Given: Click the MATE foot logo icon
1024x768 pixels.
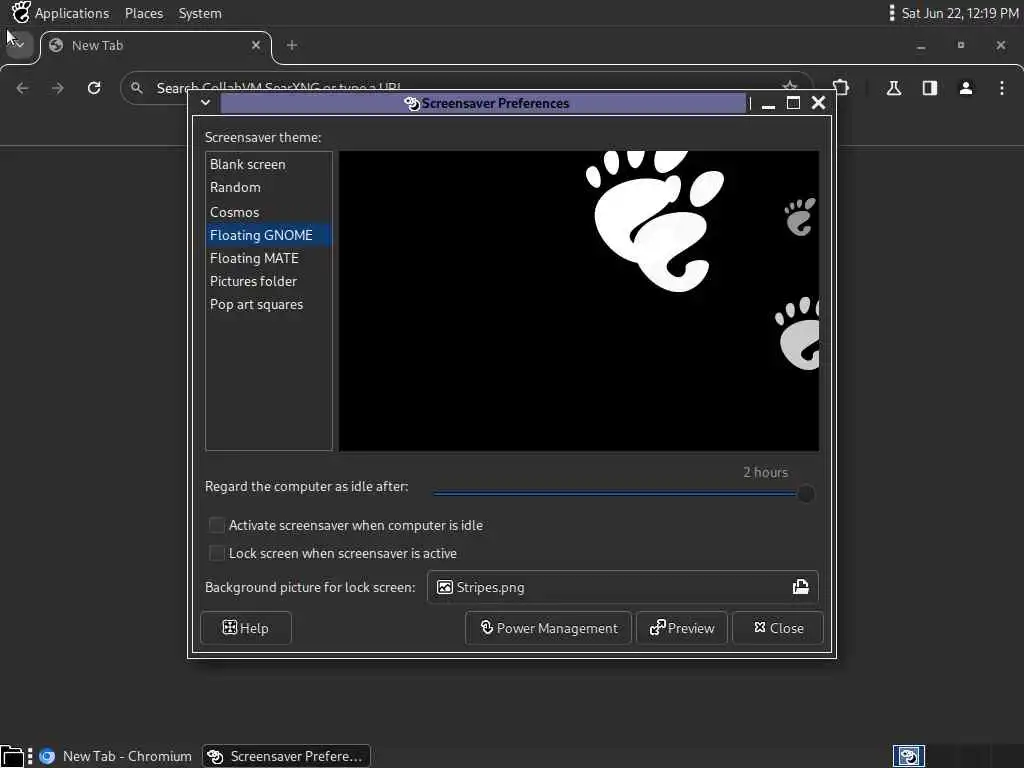Looking at the screenshot, I should [x=21, y=12].
